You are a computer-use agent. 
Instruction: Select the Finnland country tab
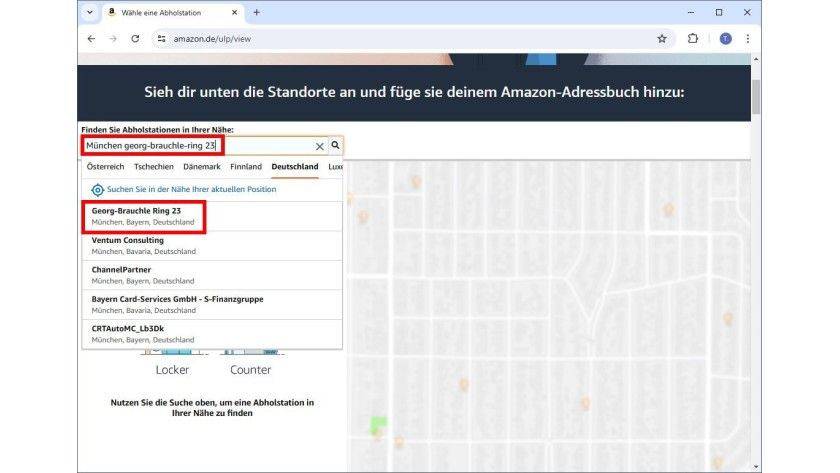246,167
